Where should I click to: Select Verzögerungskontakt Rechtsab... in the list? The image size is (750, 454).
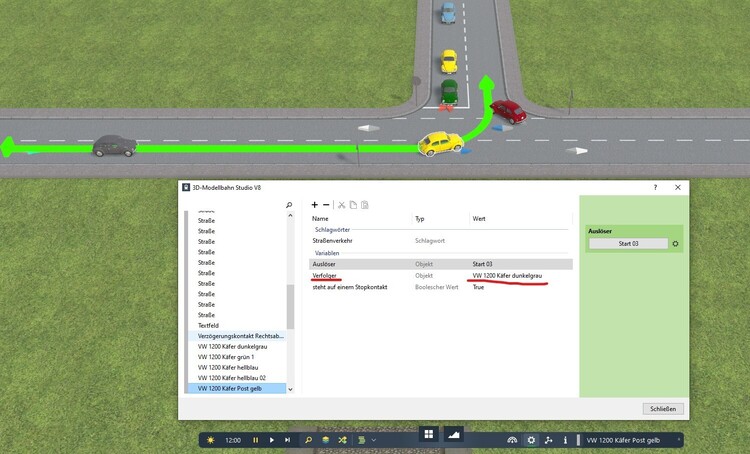(241, 336)
